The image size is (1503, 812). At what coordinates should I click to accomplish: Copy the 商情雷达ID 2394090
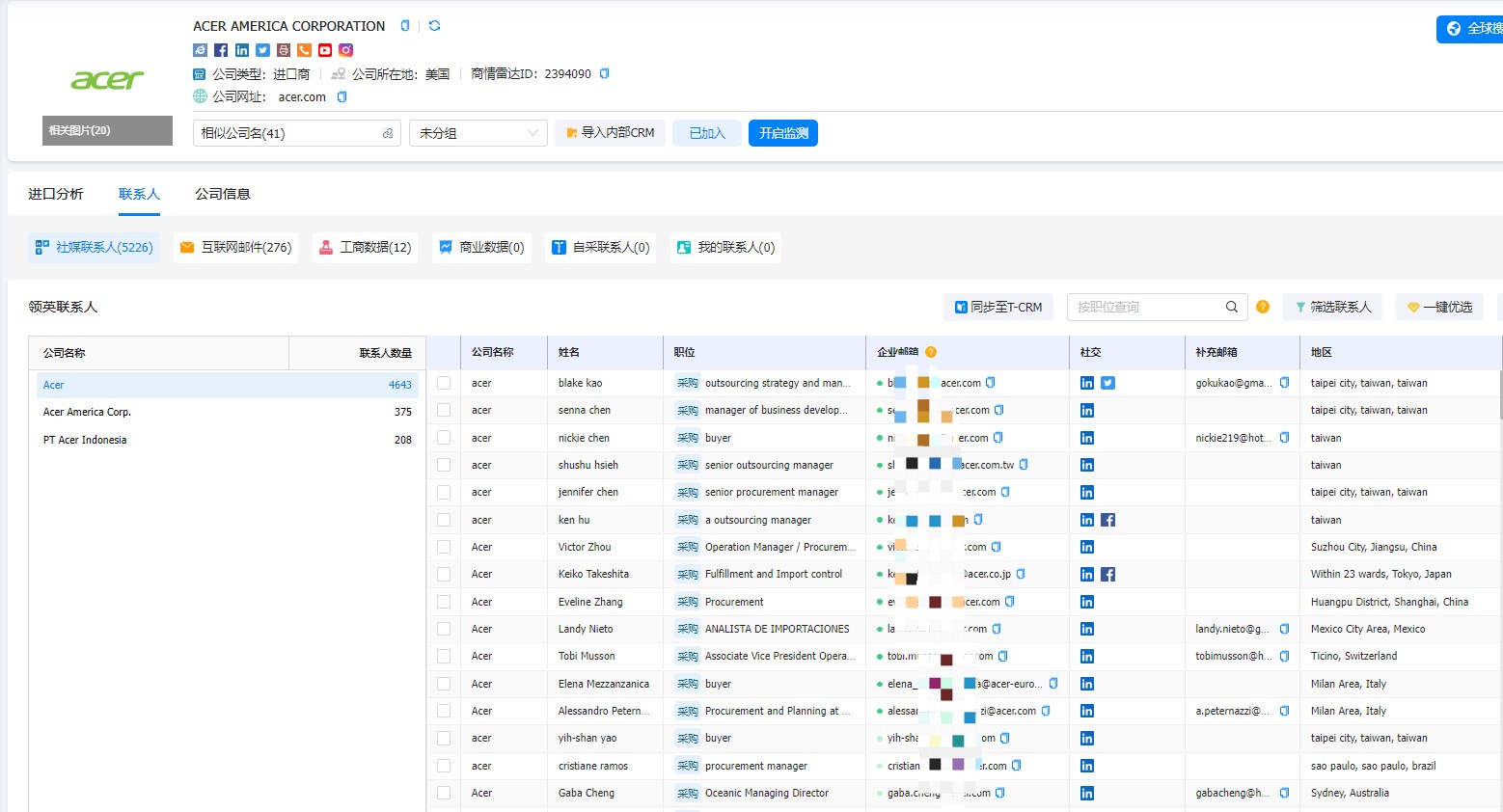tap(604, 73)
